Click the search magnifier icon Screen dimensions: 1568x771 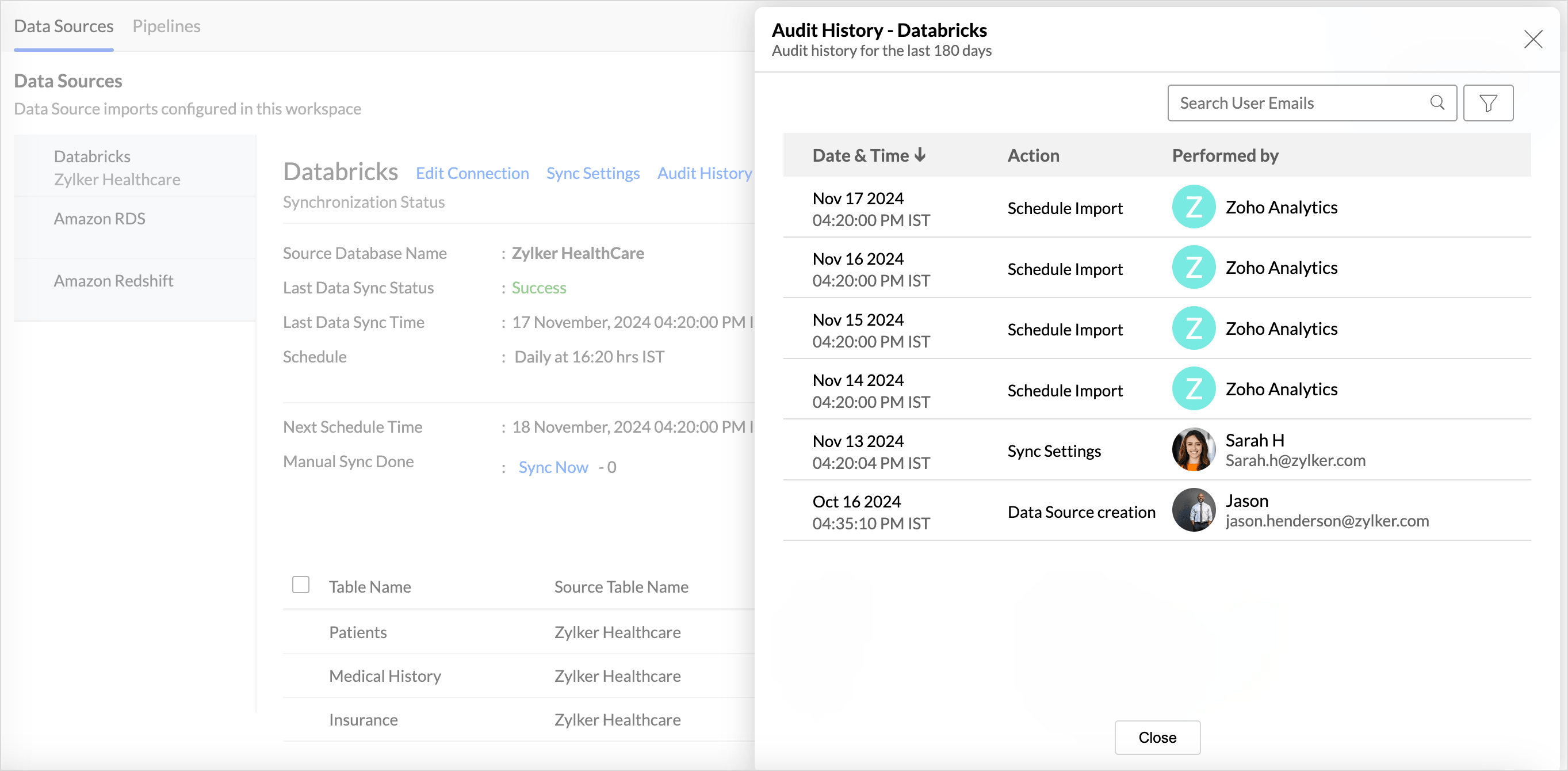pyautogui.click(x=1437, y=102)
